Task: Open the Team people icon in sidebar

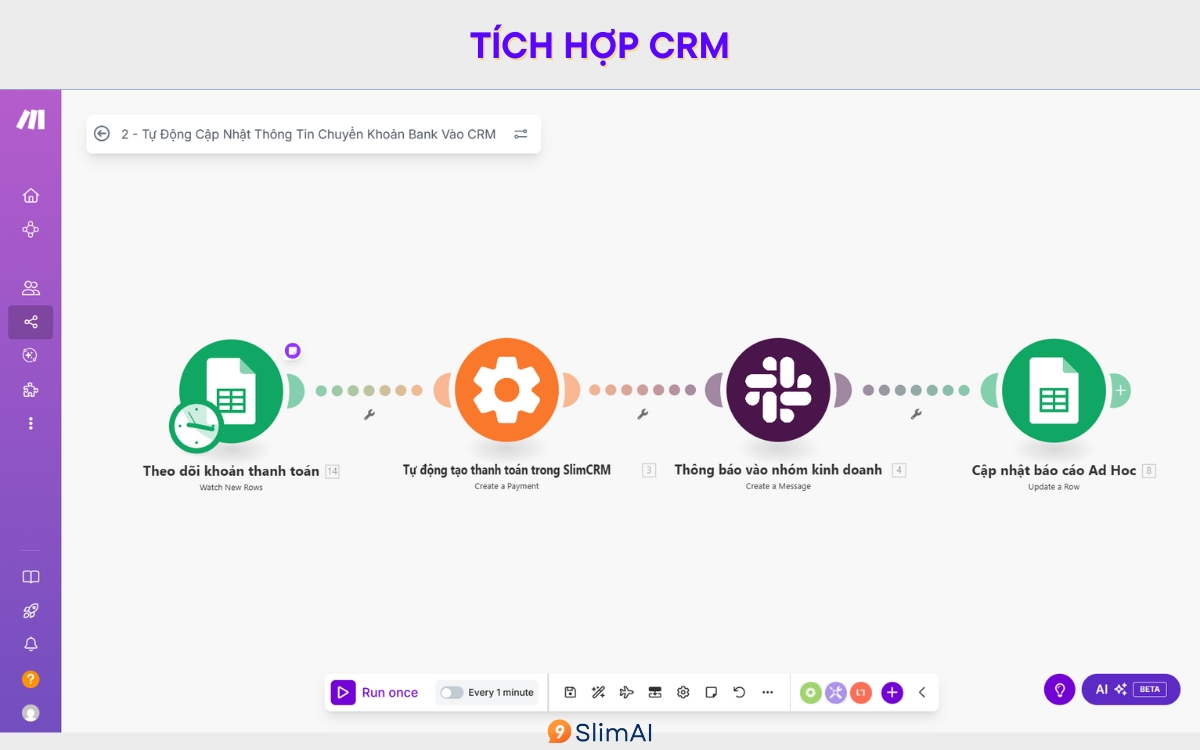Action: click(31, 289)
